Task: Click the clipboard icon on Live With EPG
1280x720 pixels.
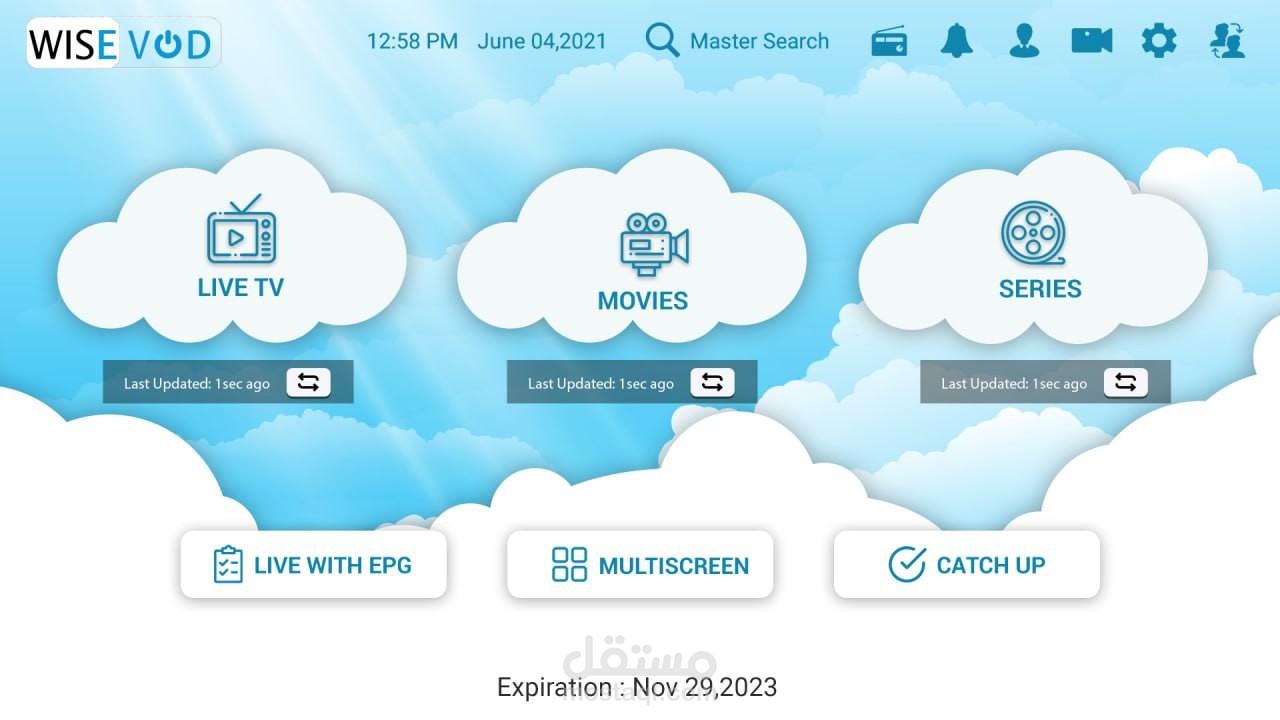Action: coord(228,564)
